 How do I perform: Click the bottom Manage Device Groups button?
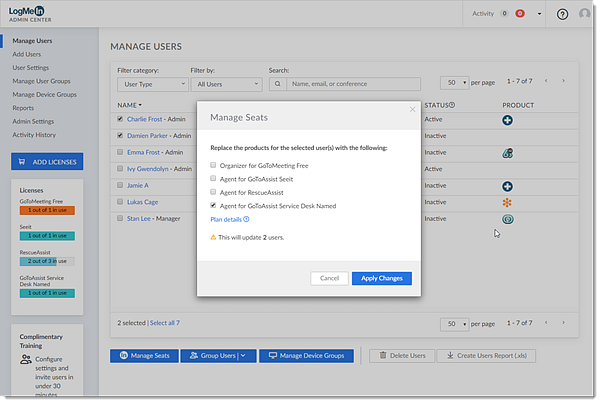[306, 356]
